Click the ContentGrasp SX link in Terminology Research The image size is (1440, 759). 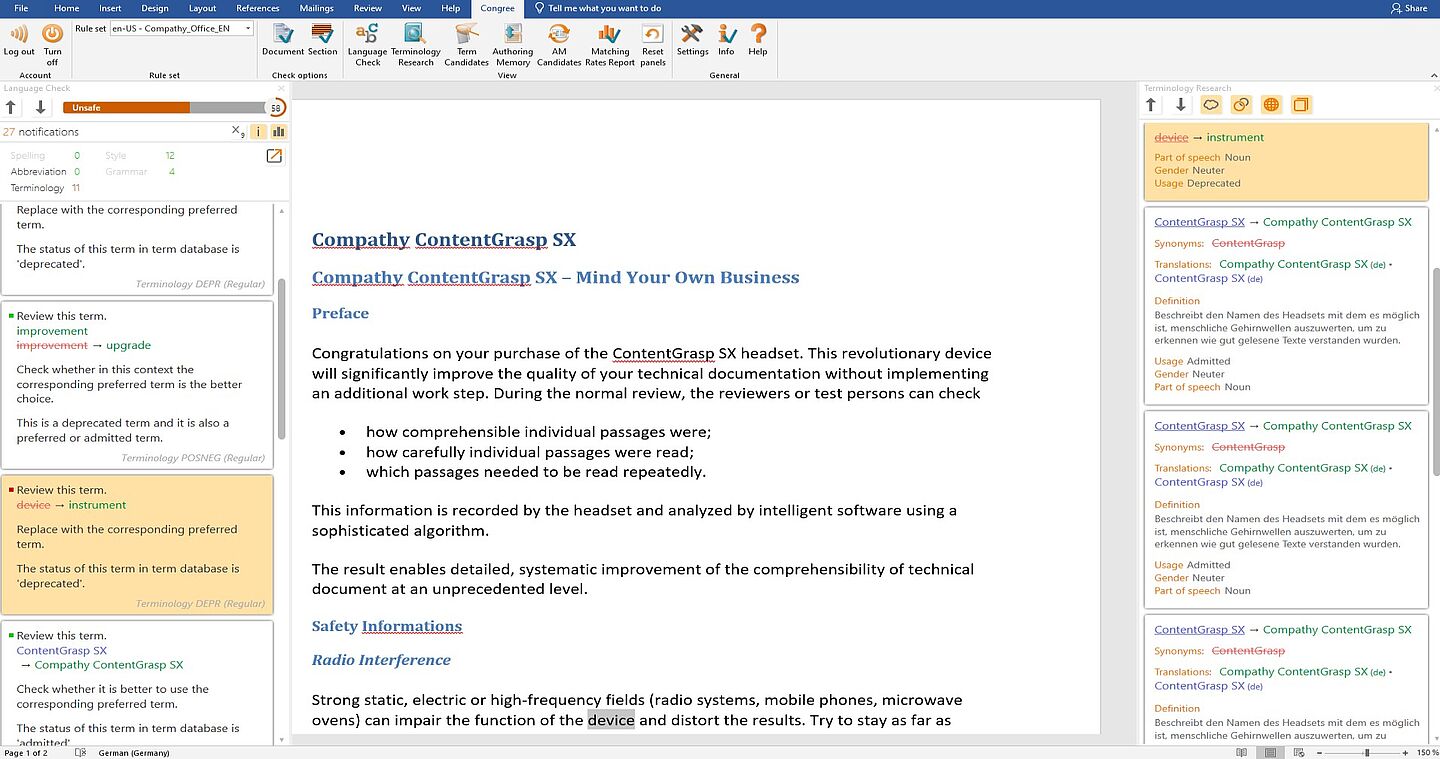click(x=1199, y=222)
